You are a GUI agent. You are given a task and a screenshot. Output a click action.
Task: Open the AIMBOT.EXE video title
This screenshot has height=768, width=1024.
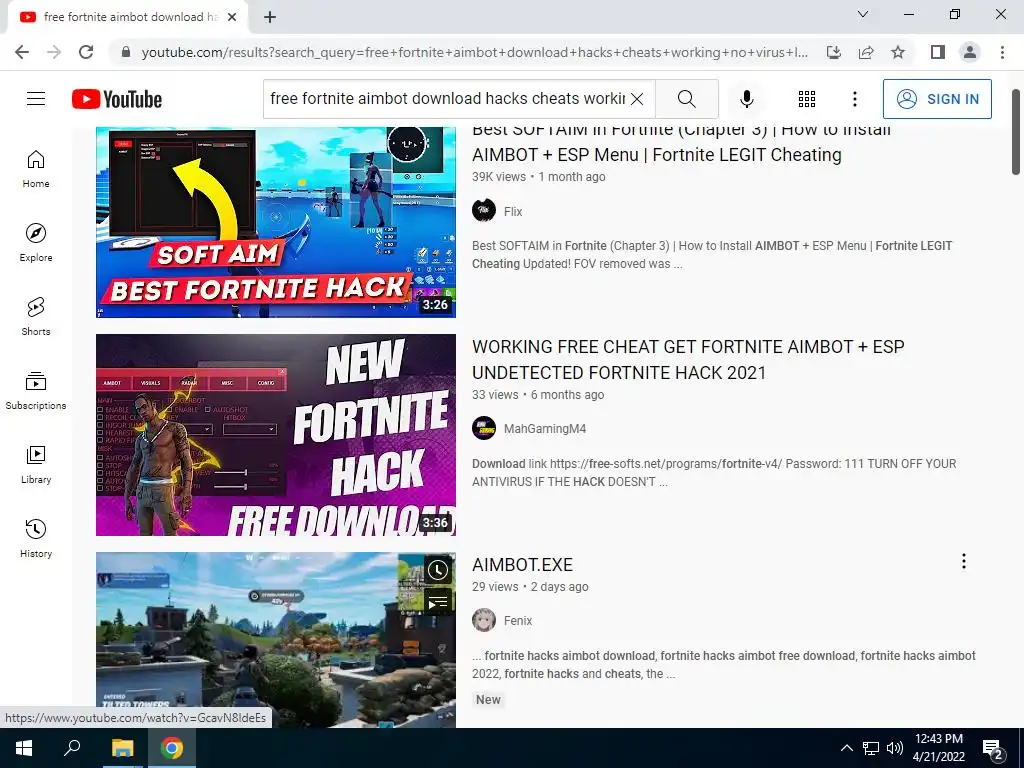pyautogui.click(x=522, y=565)
